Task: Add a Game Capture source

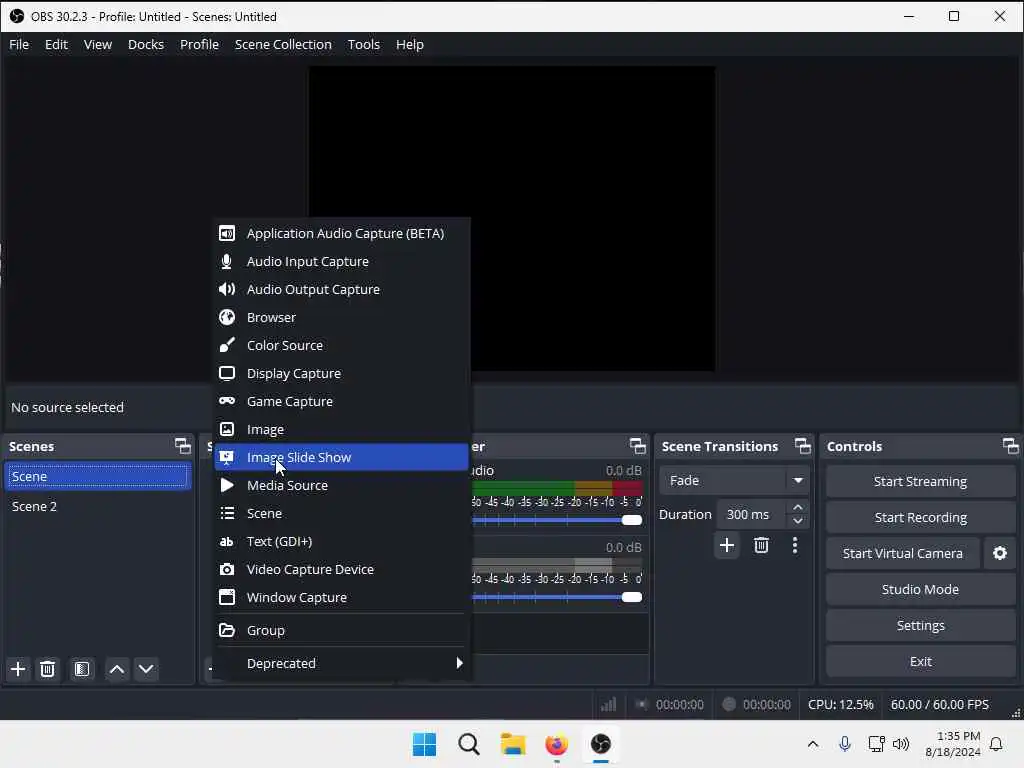Action: point(342,402)
